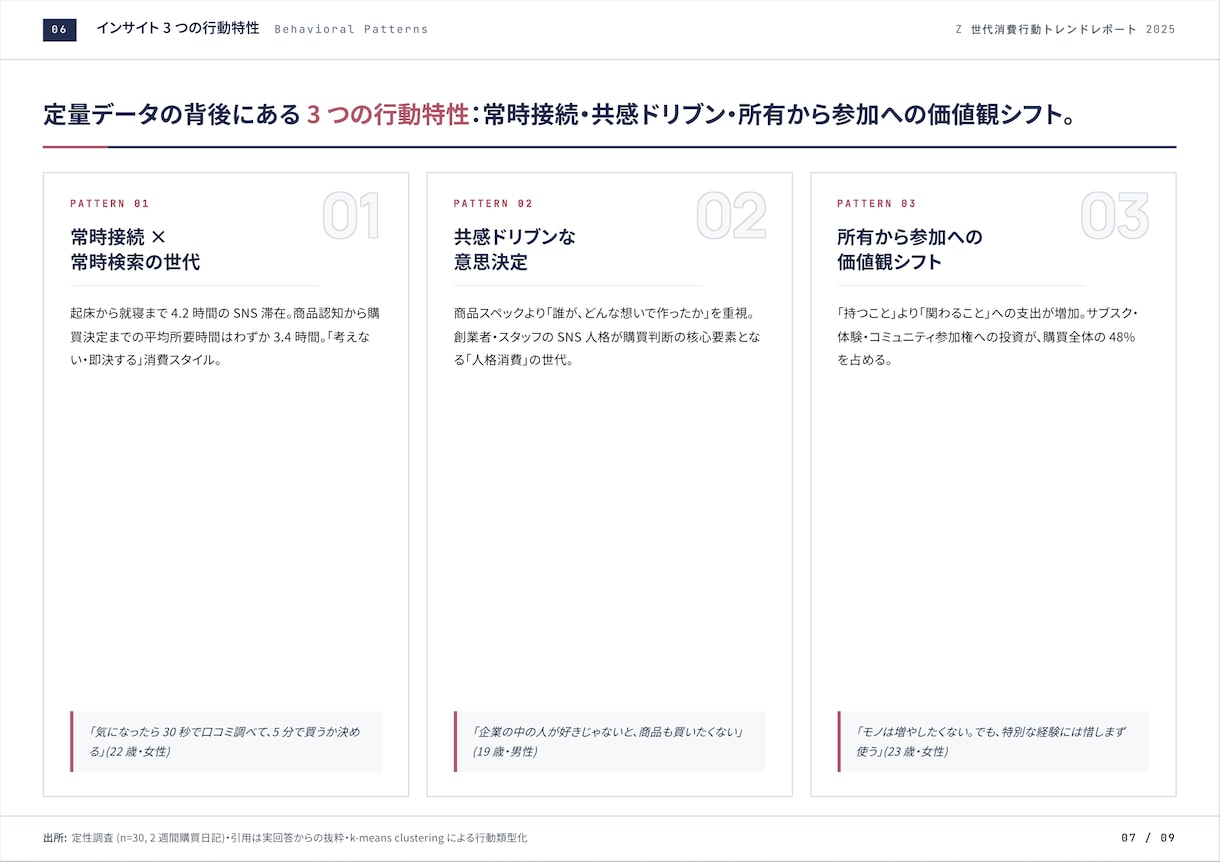Click the PATTERN 02 label
1220x862 pixels.
pos(493,204)
